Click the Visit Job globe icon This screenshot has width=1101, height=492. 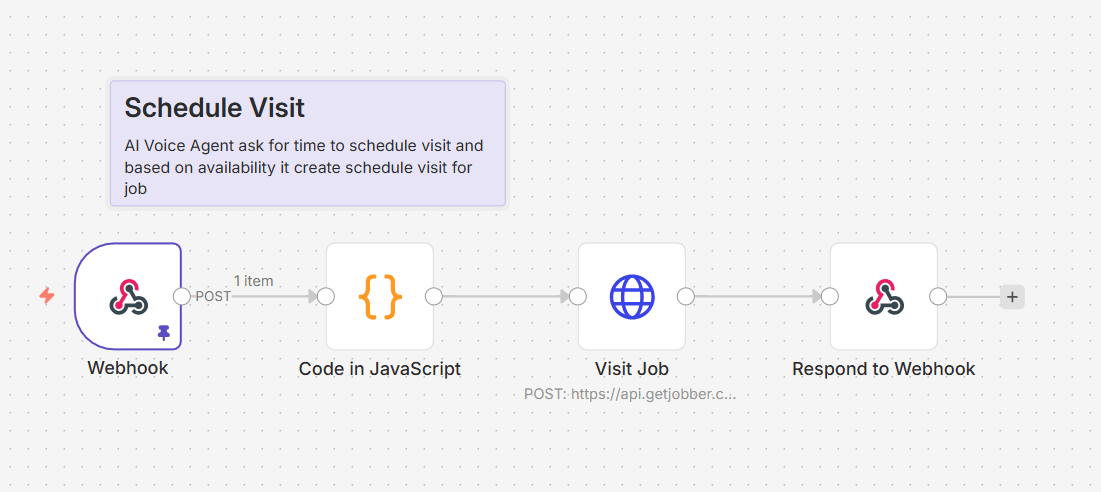(x=632, y=297)
